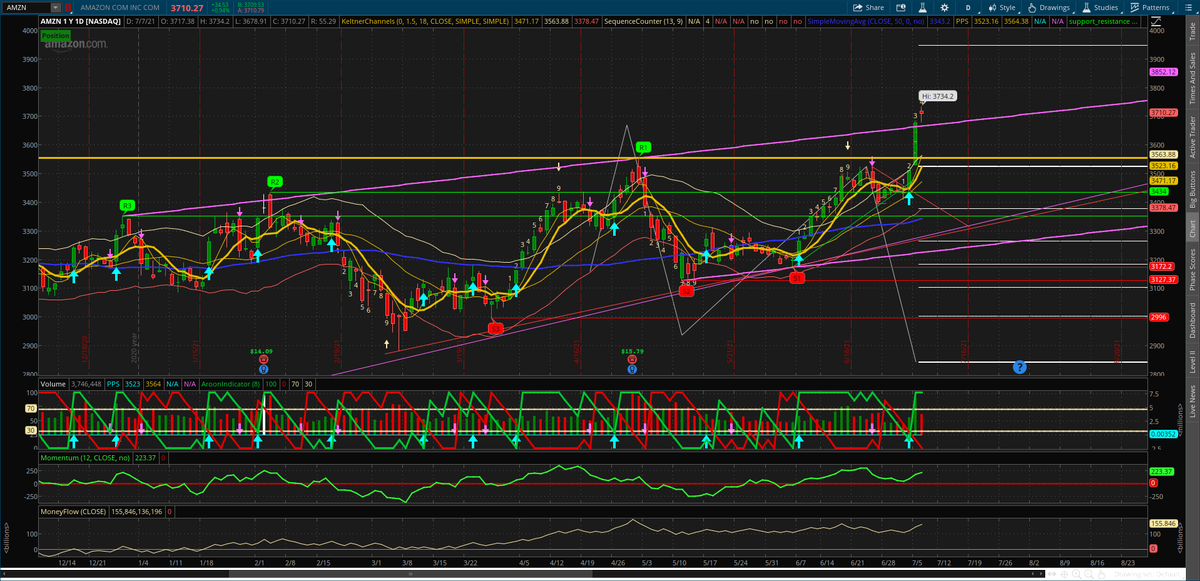Click the red S3 label near late March
This screenshot has height=581, width=1200.
point(494,328)
